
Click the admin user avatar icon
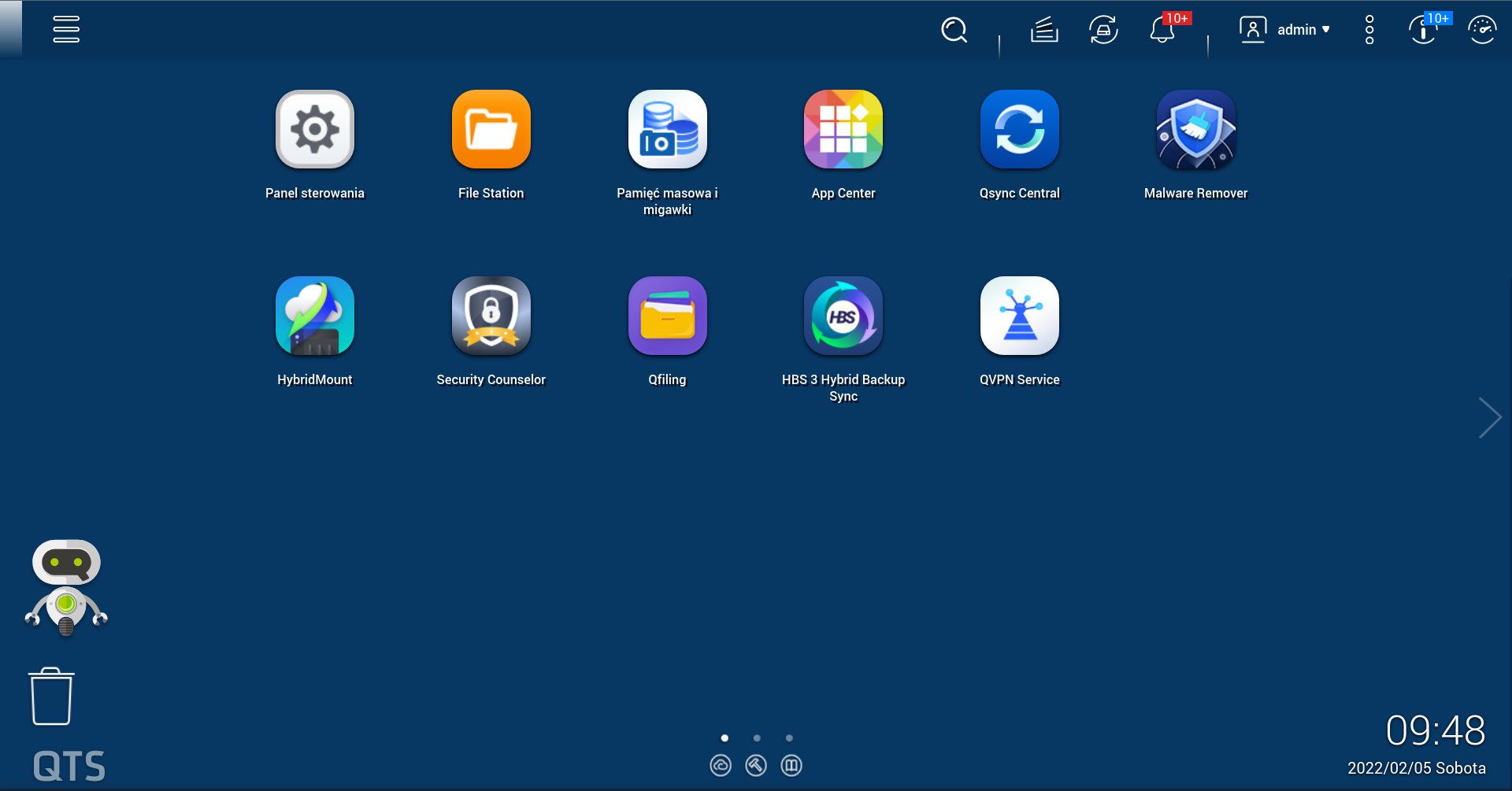(1253, 30)
